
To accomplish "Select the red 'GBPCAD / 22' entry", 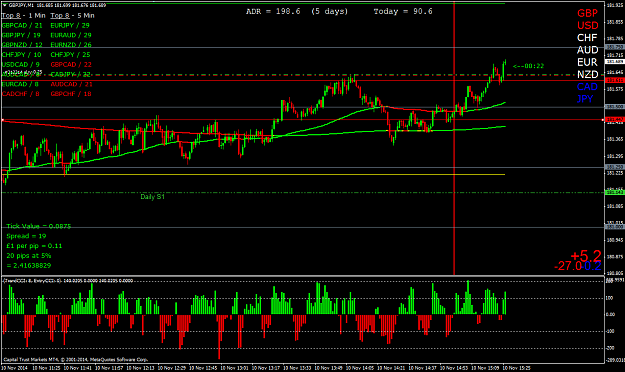I will point(71,65).
